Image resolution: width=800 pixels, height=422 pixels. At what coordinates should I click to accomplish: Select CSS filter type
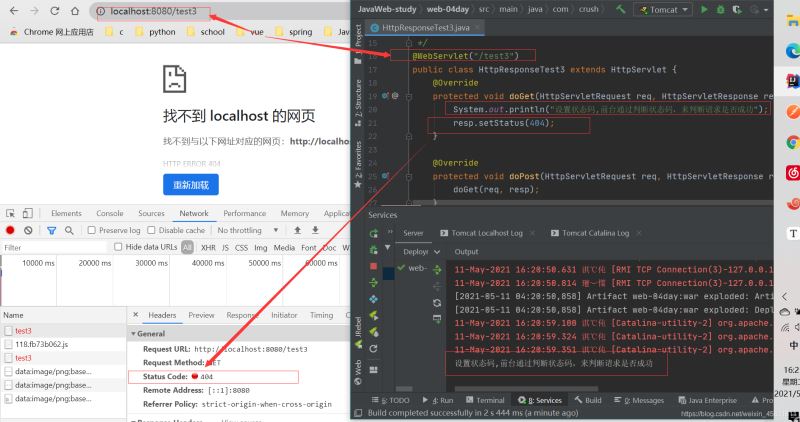241,247
